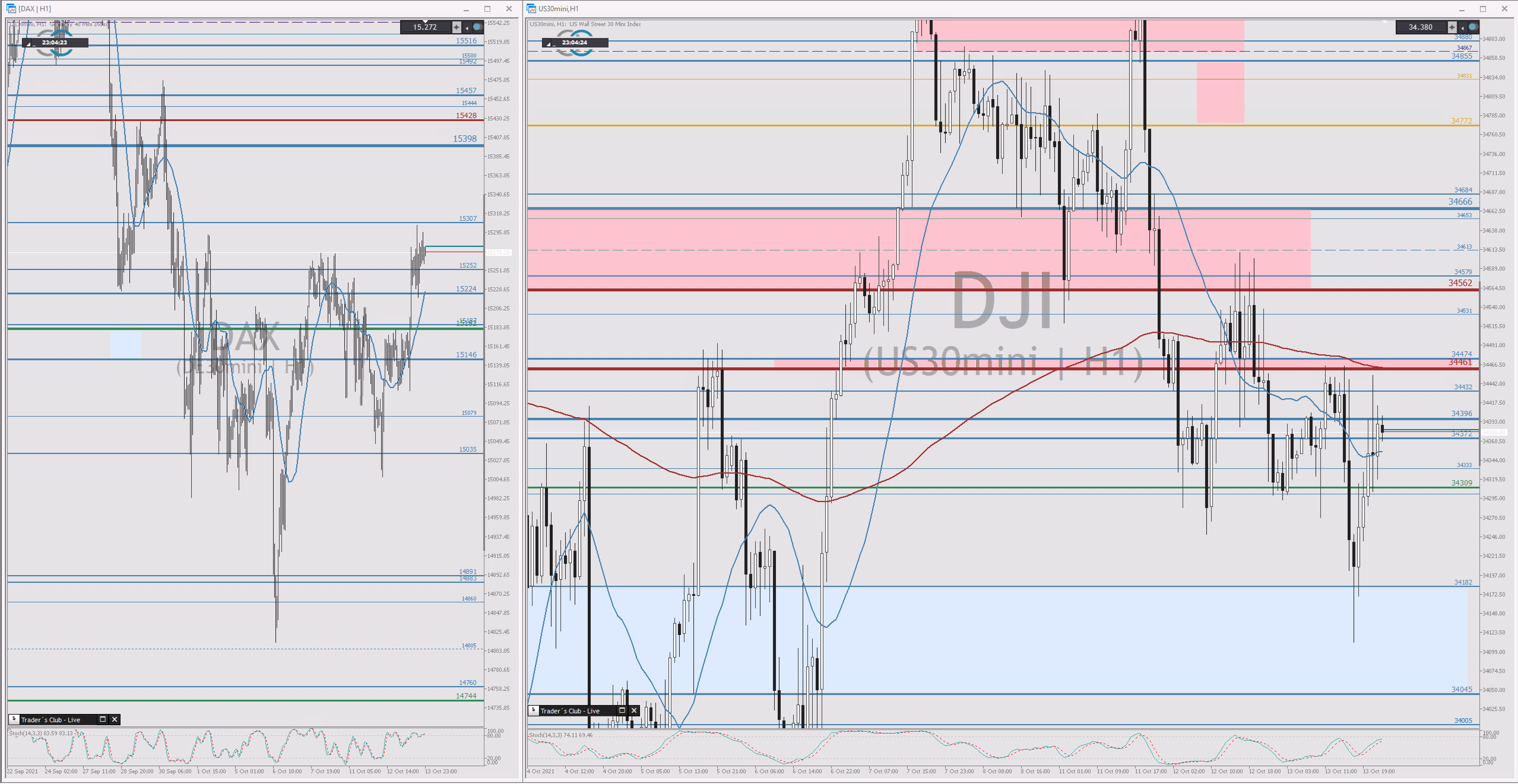This screenshot has width=1518, height=784.
Task: Click the DAX chart window icon
Action: pyautogui.click(x=11, y=8)
